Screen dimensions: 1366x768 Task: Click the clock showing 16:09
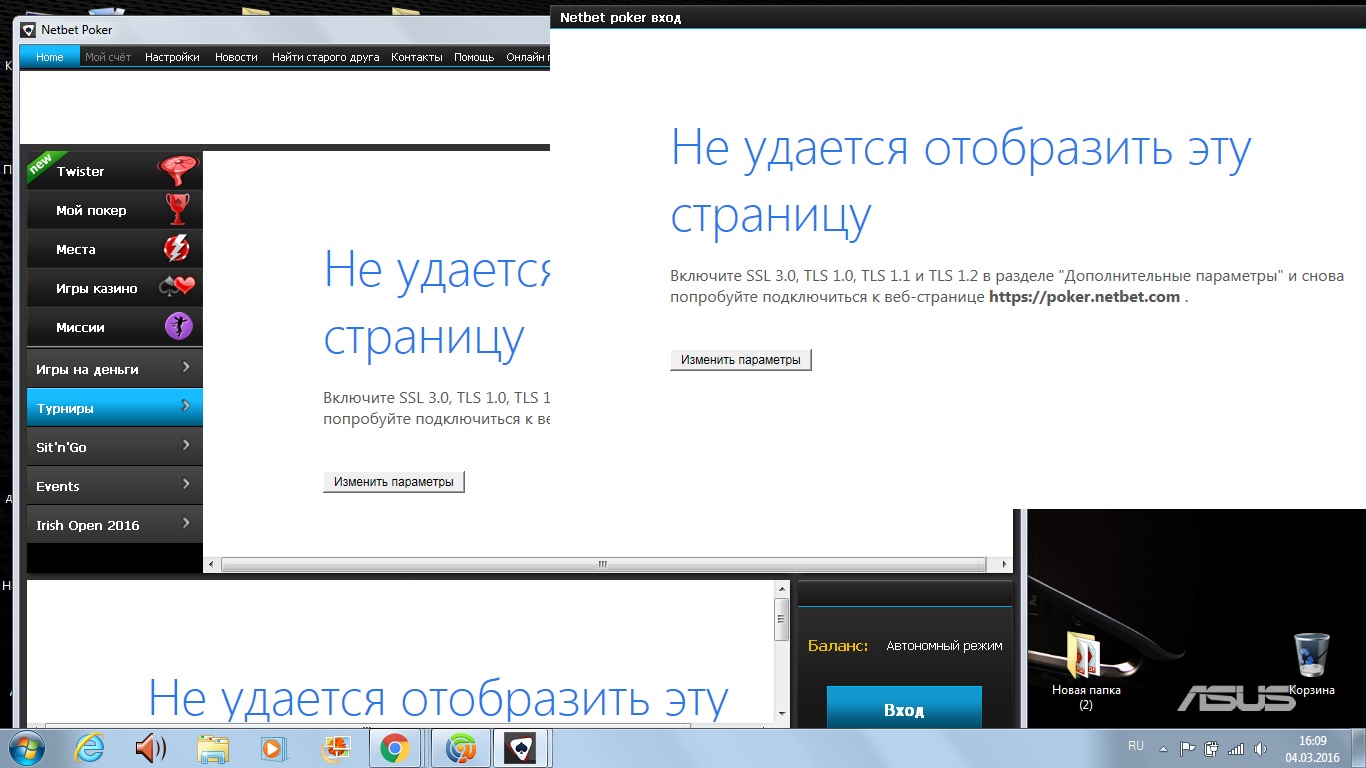click(1312, 741)
